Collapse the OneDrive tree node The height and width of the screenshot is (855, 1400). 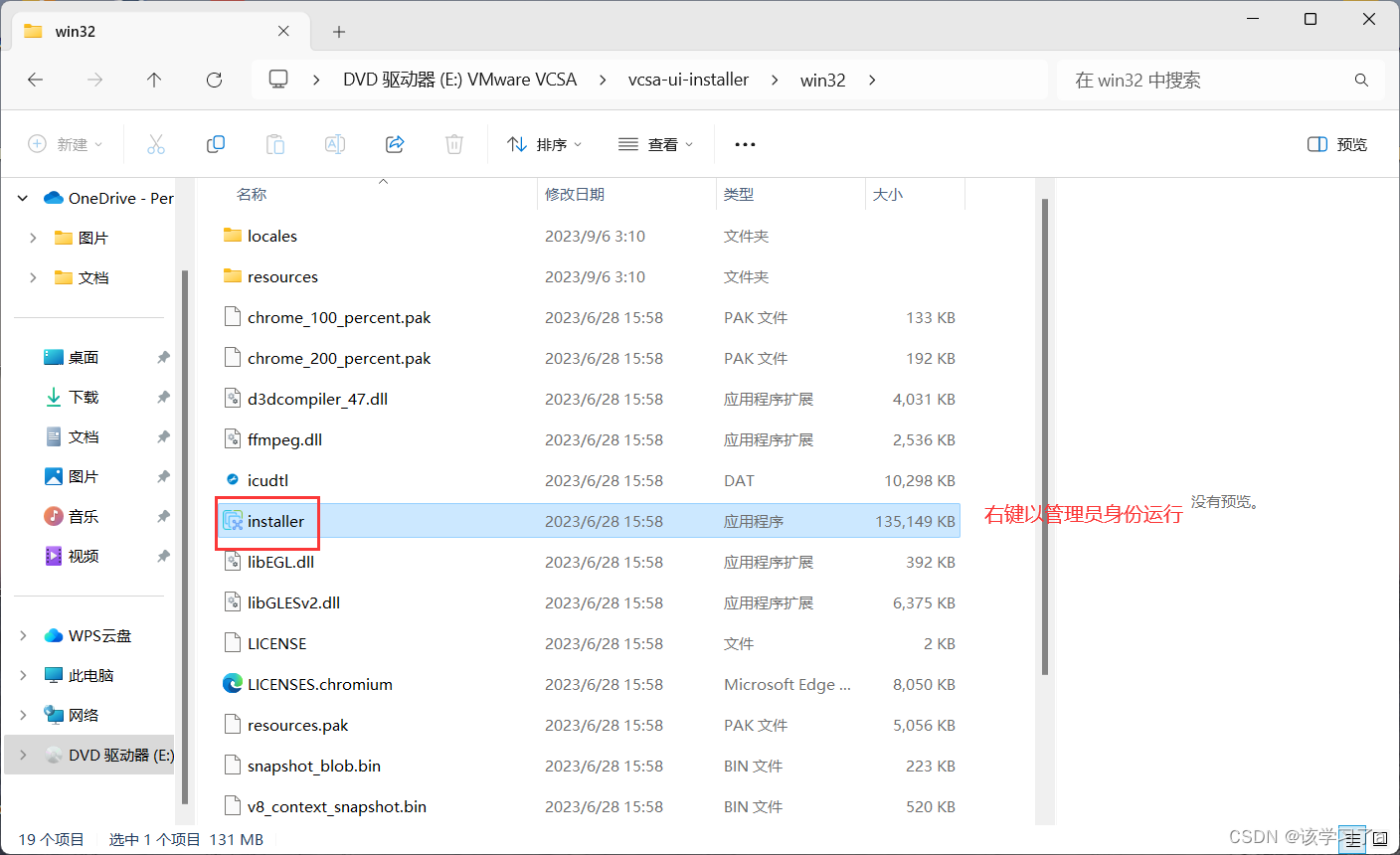(23, 198)
